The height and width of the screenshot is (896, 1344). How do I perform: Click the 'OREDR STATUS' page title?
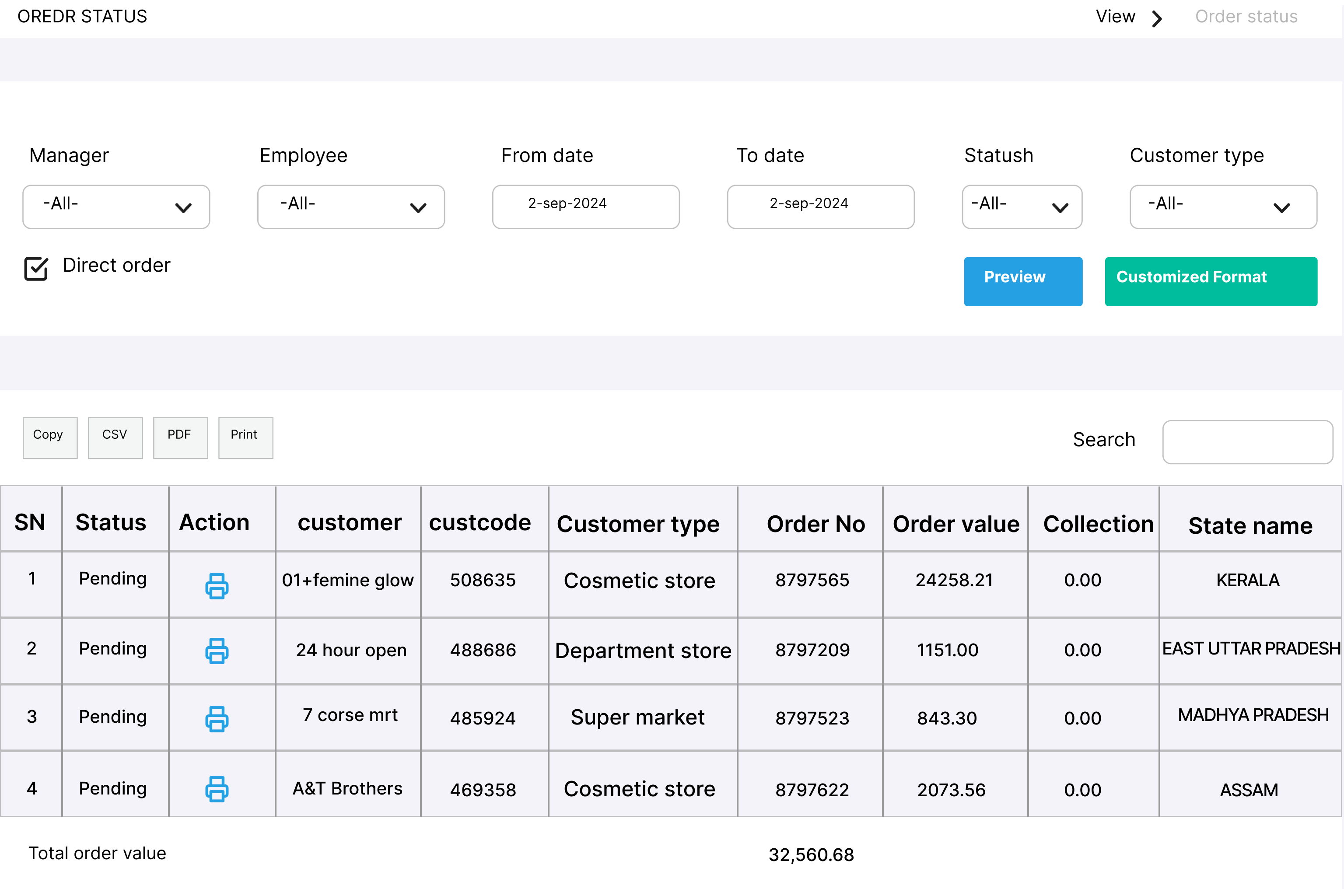tap(82, 17)
